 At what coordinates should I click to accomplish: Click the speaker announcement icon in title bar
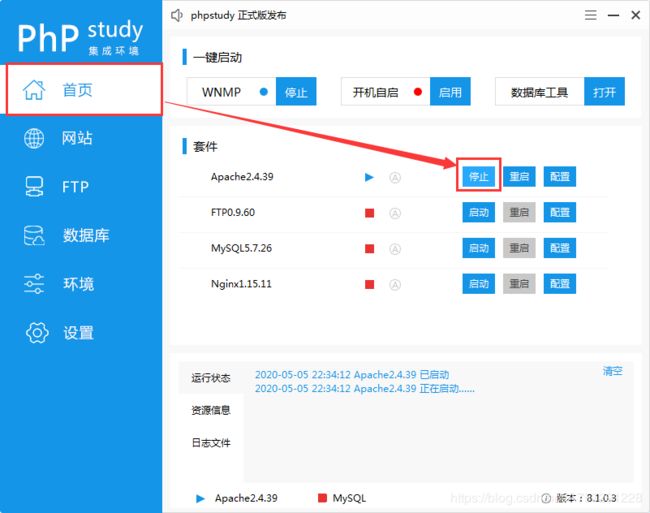[x=177, y=15]
